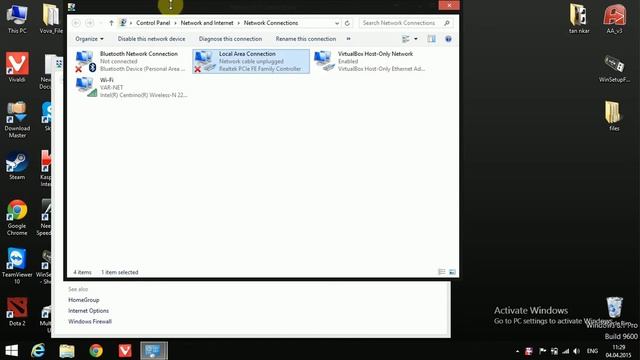Click the Search Network Connections field
Screen dimensions: 640x360
point(406,23)
